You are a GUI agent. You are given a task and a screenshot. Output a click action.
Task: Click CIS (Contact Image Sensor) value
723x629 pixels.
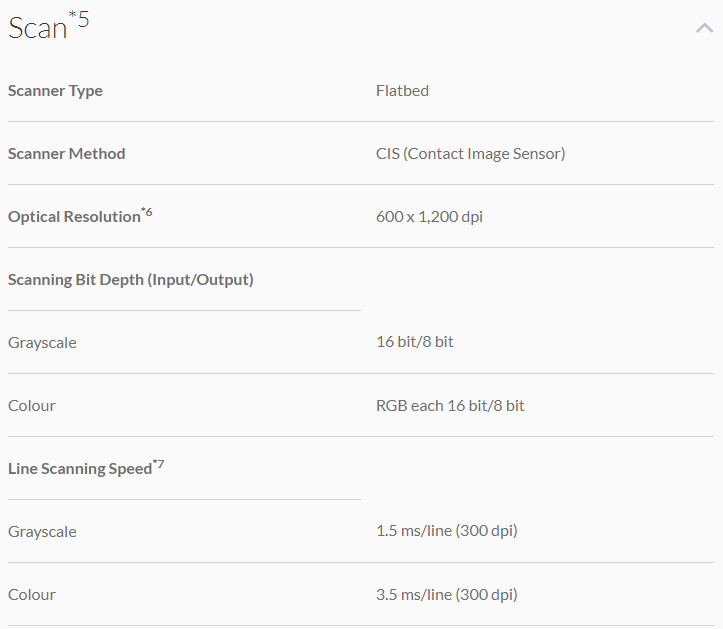pyautogui.click(x=470, y=154)
